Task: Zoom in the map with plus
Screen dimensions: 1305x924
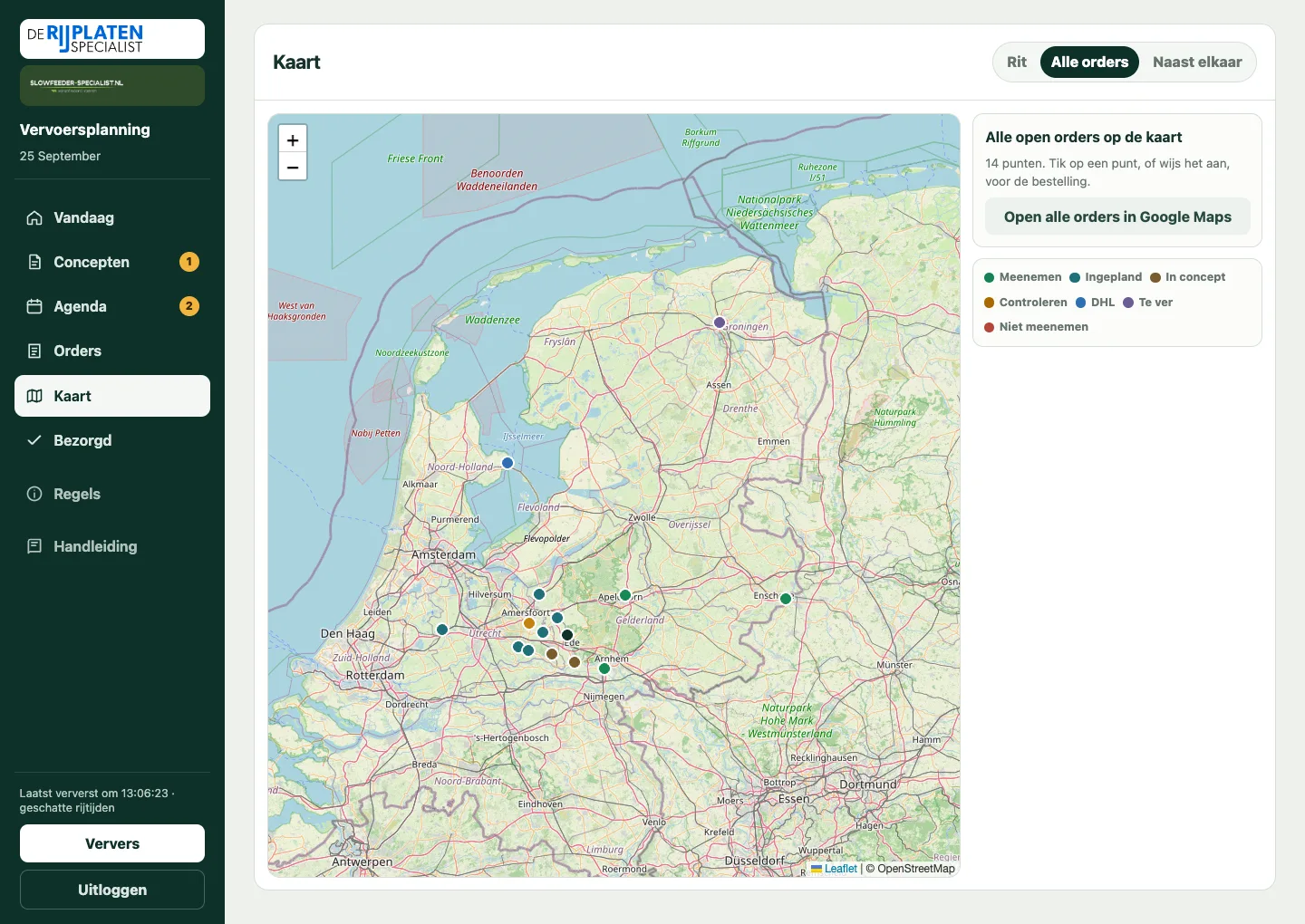Action: tap(293, 140)
